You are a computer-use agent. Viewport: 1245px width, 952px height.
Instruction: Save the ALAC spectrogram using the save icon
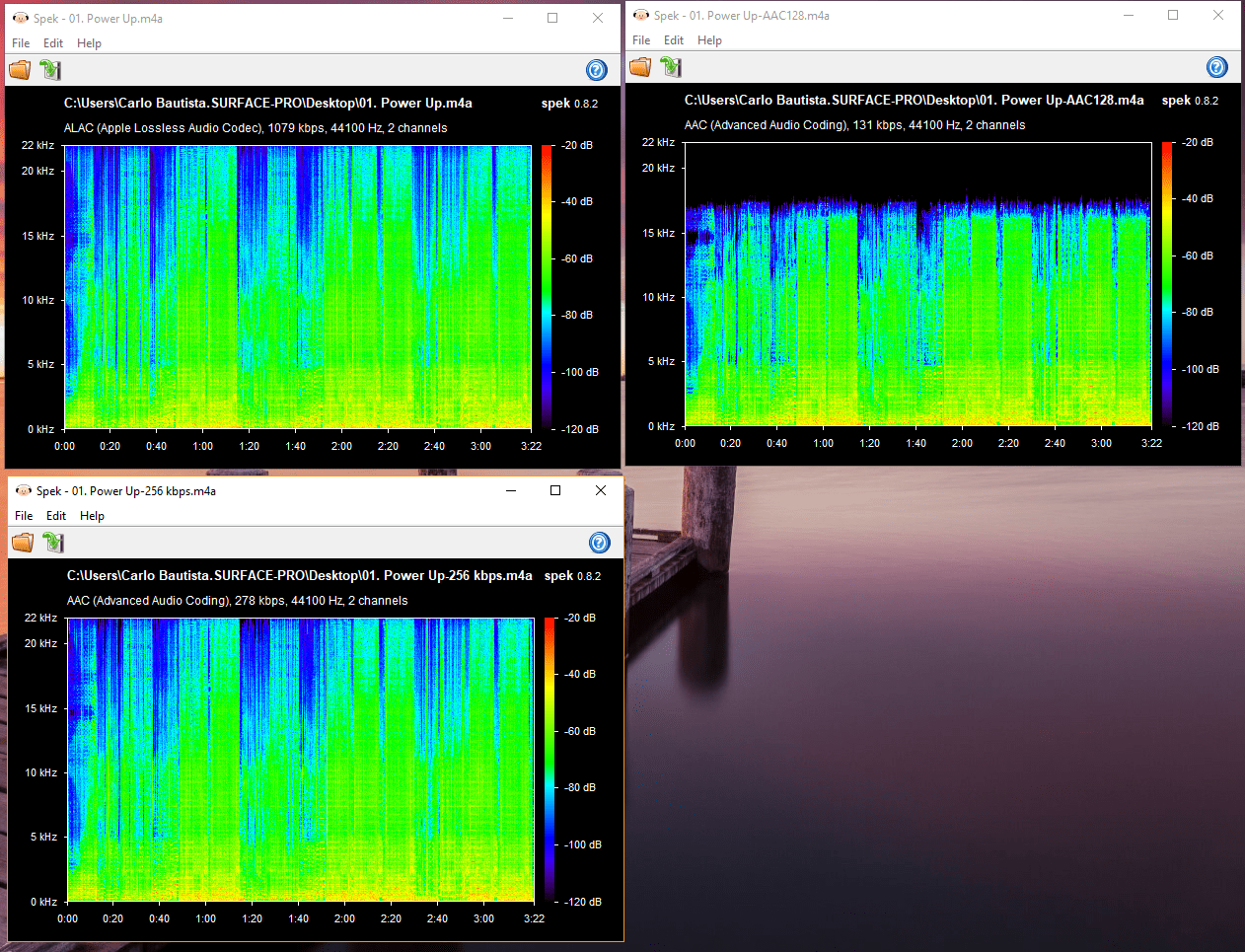(50, 69)
